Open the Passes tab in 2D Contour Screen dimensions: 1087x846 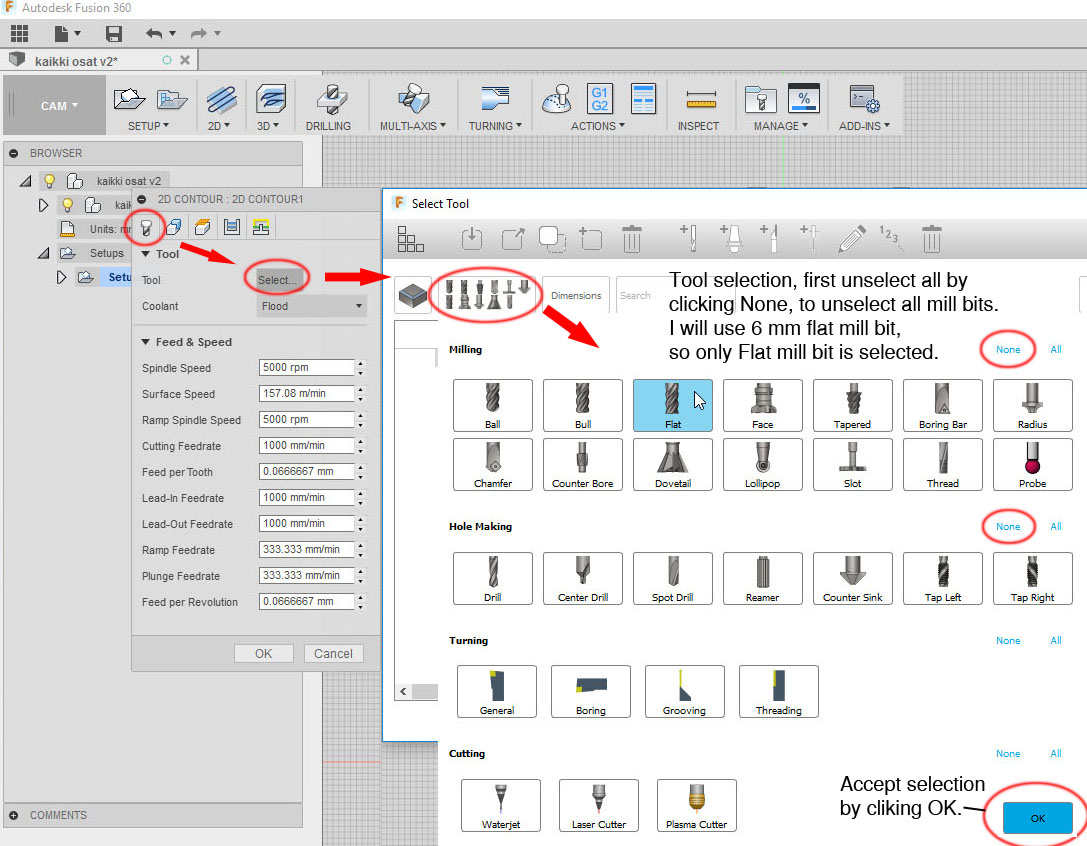coord(232,227)
